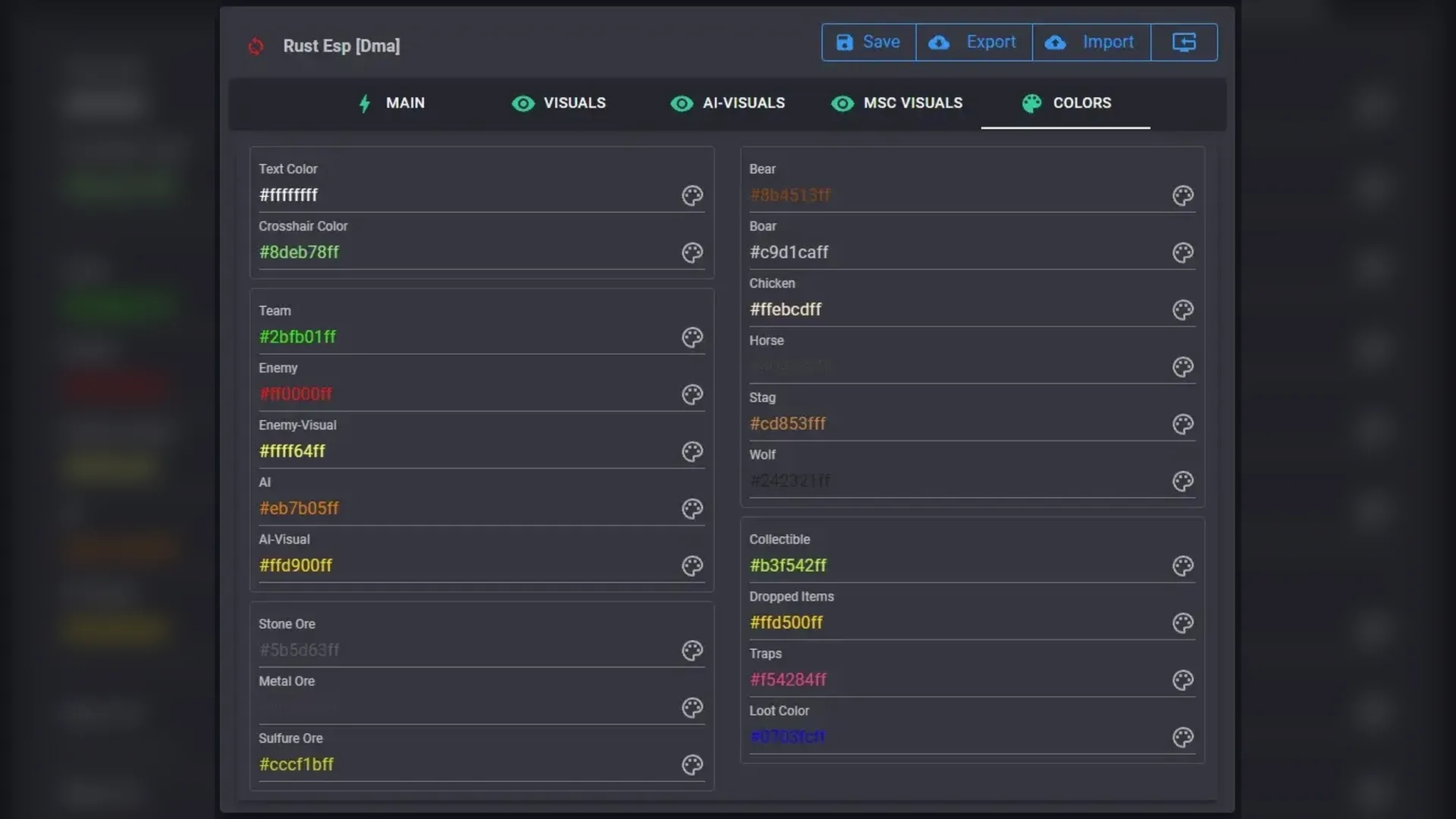Click the Import button
Image resolution: width=1456 pixels, height=819 pixels.
(x=1091, y=42)
